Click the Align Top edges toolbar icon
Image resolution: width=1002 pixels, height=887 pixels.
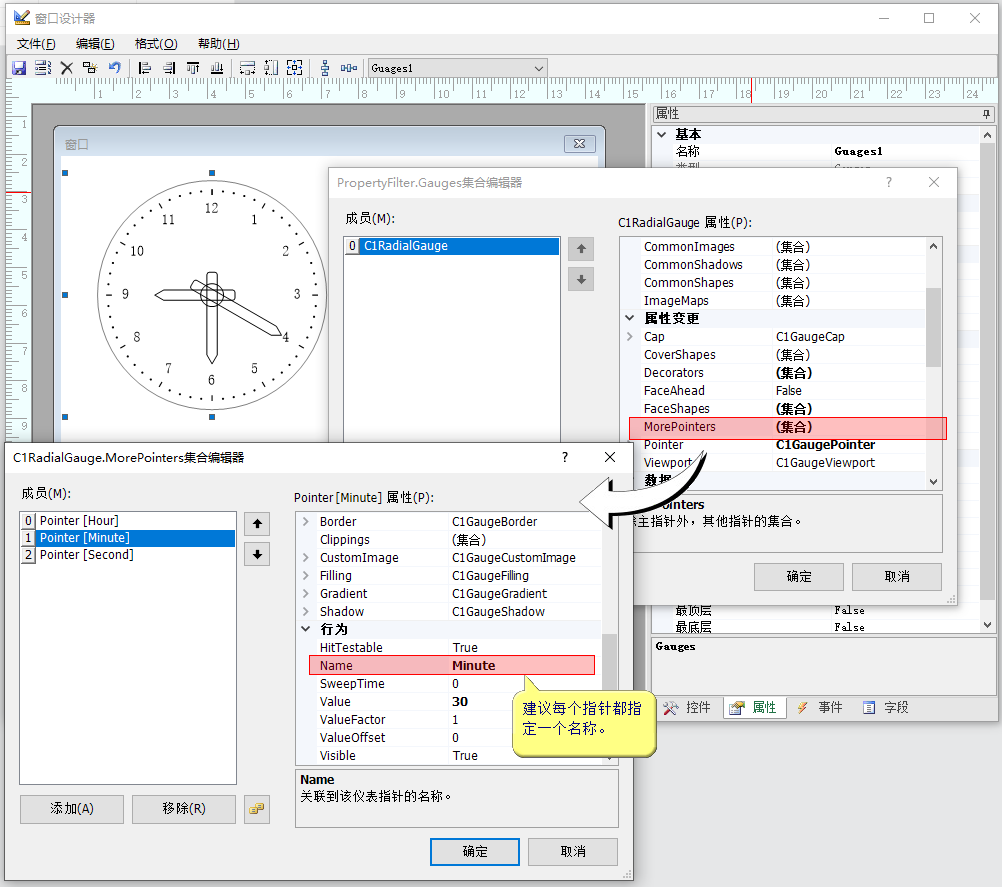tap(193, 68)
